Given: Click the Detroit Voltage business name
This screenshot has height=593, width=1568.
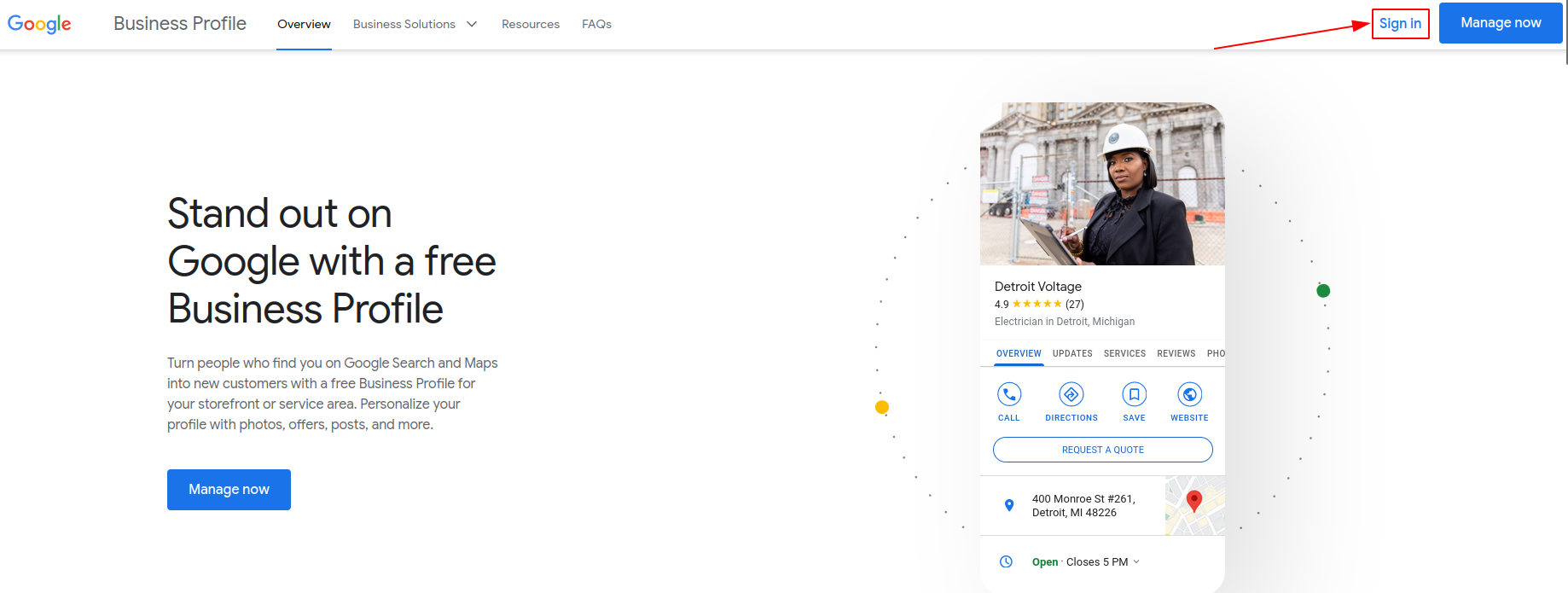Looking at the screenshot, I should pos(1038,287).
